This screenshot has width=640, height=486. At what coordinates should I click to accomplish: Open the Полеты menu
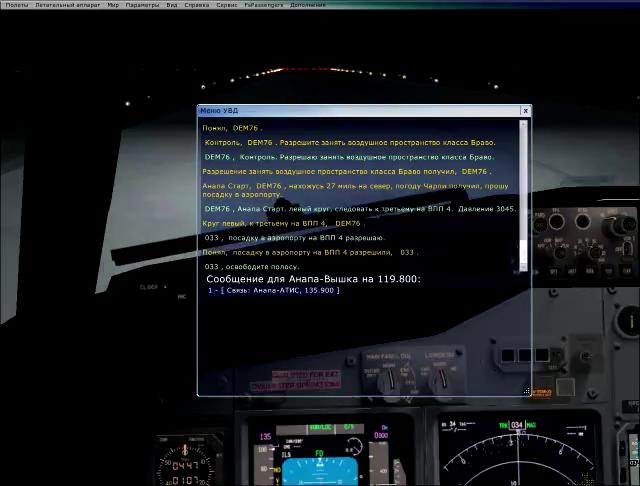[x=17, y=5]
